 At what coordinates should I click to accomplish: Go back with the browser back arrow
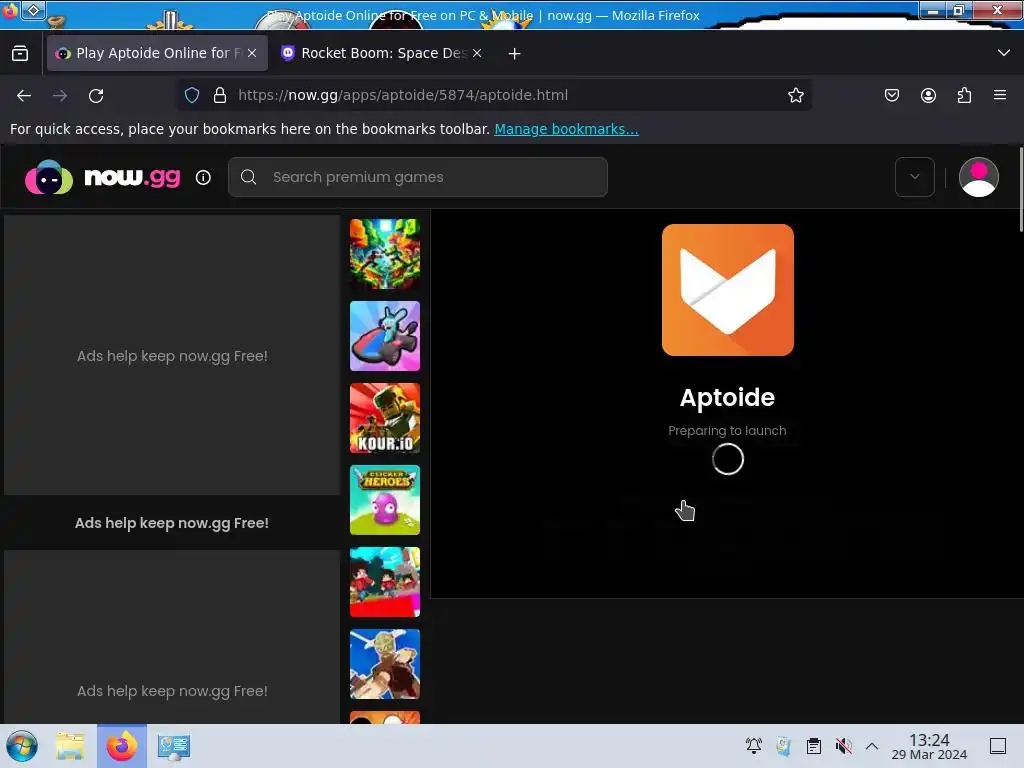tap(24, 96)
